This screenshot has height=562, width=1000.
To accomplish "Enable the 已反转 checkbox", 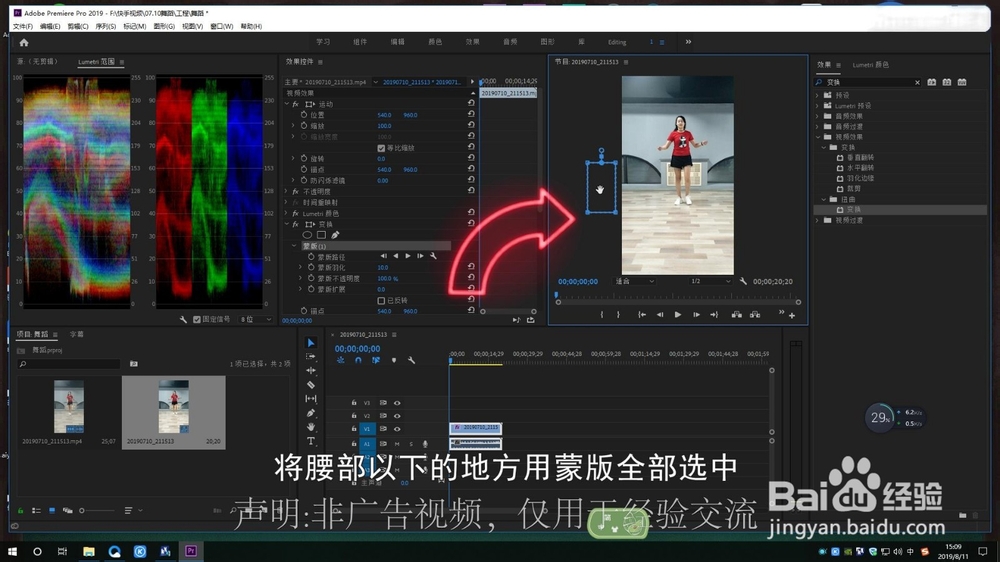I will click(381, 300).
